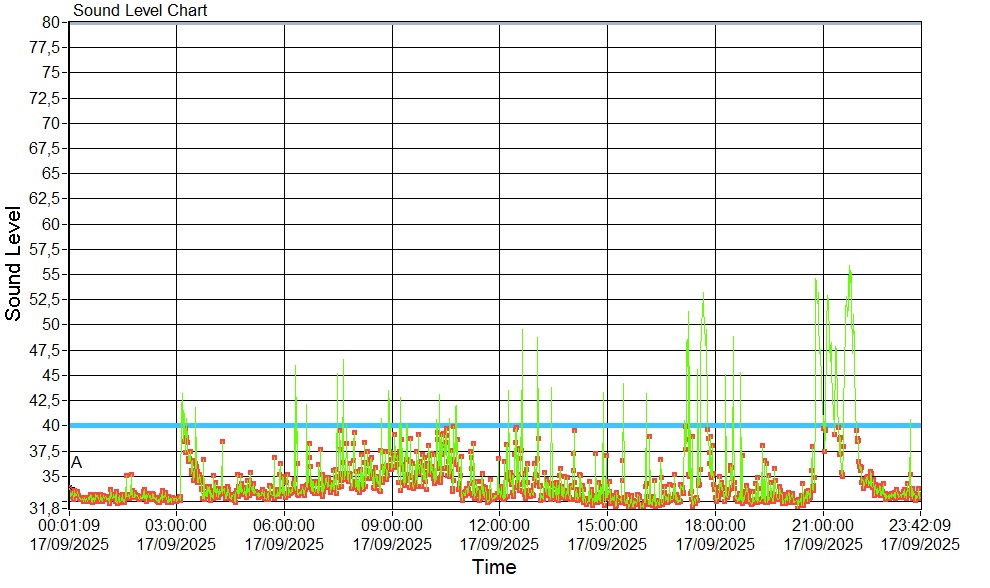The image size is (990, 588).
Task: Select the 18:00:00 time axis label
Action: tap(715, 525)
